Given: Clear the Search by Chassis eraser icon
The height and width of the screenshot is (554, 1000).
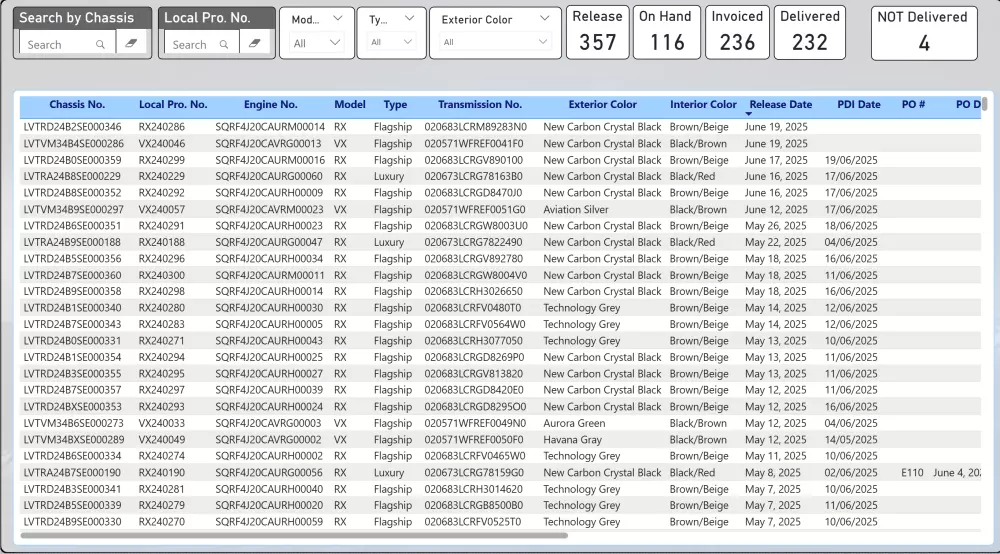Looking at the screenshot, I should click(x=131, y=43).
